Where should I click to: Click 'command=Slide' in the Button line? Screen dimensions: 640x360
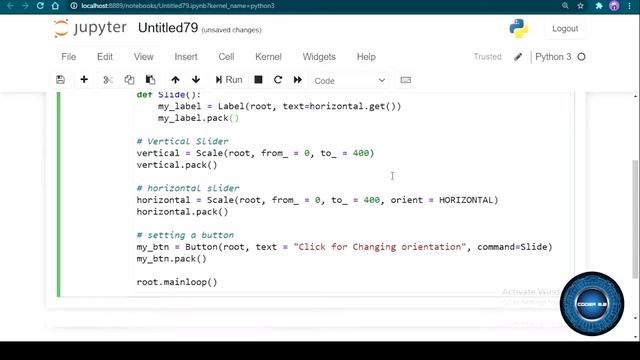click(512, 247)
